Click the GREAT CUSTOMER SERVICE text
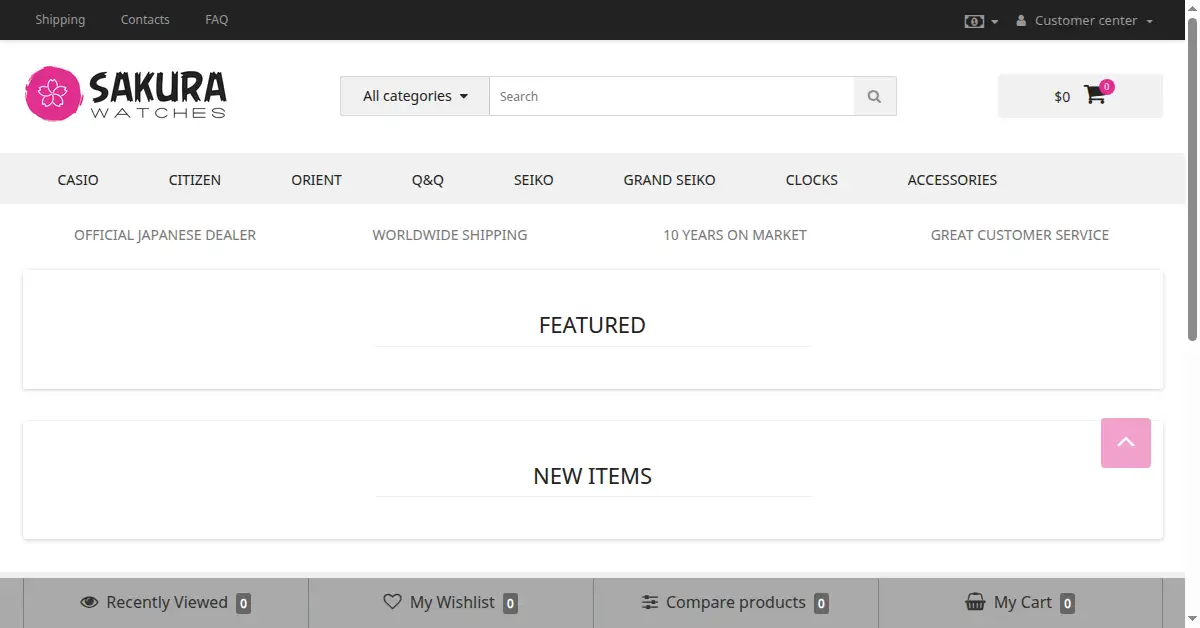This screenshot has width=1200, height=628. click(1020, 235)
